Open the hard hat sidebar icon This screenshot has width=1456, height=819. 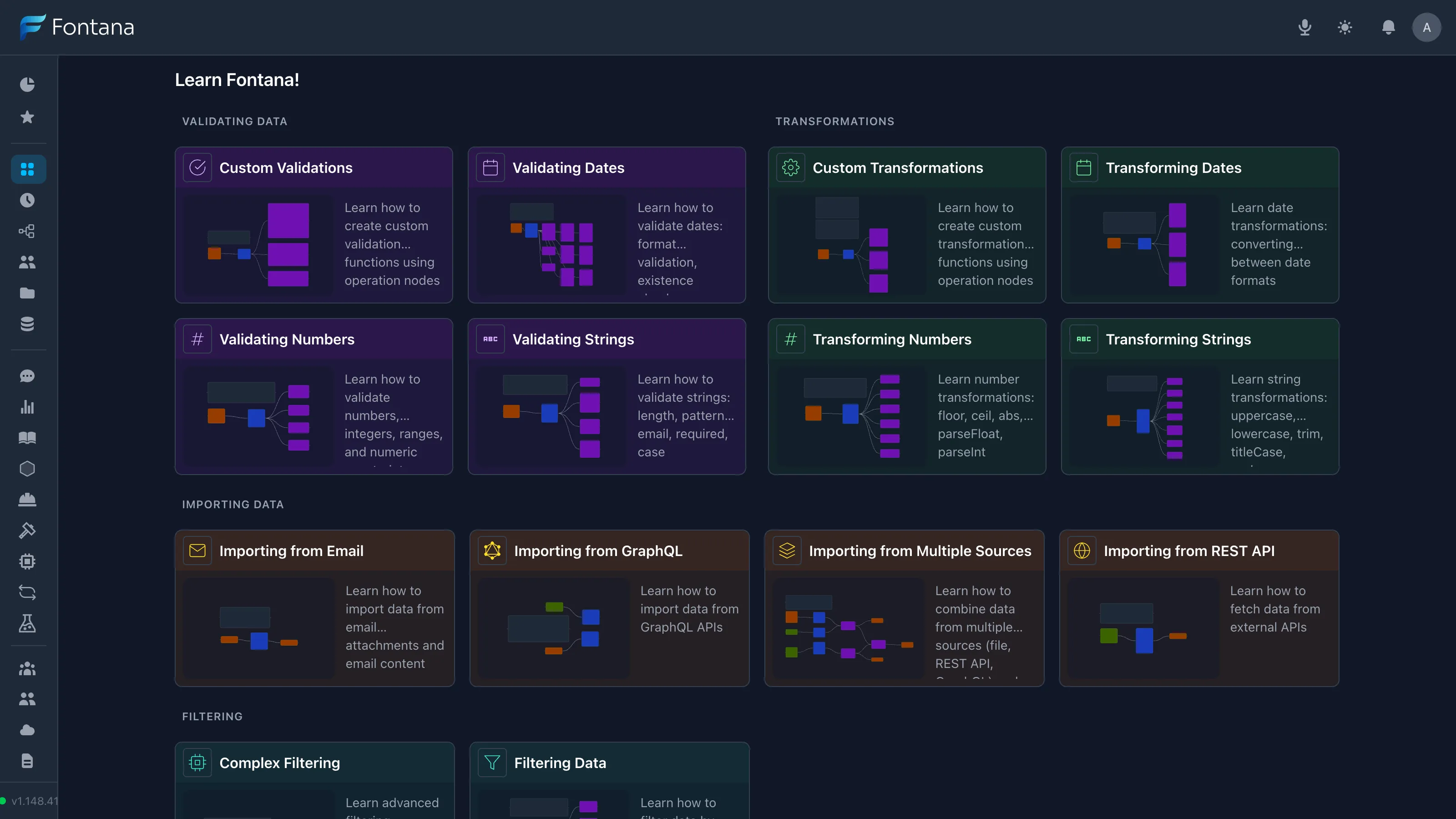[27, 500]
